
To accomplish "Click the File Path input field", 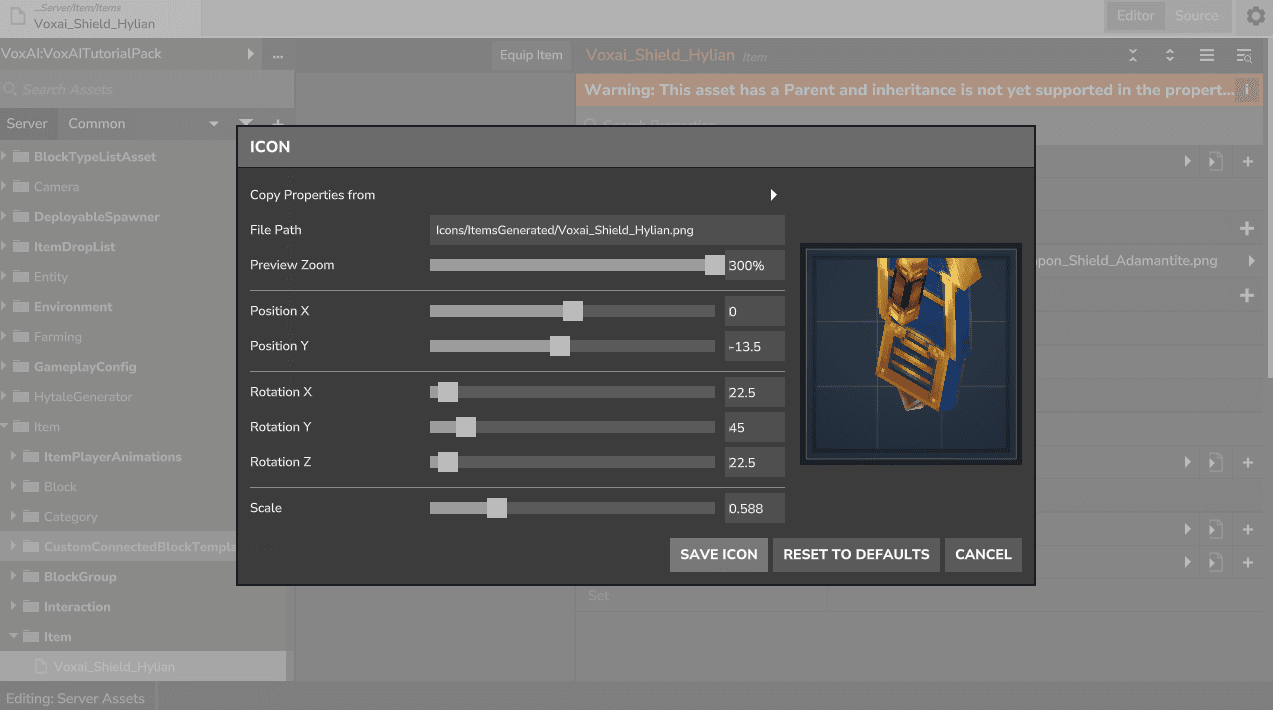I will pyautogui.click(x=606, y=230).
